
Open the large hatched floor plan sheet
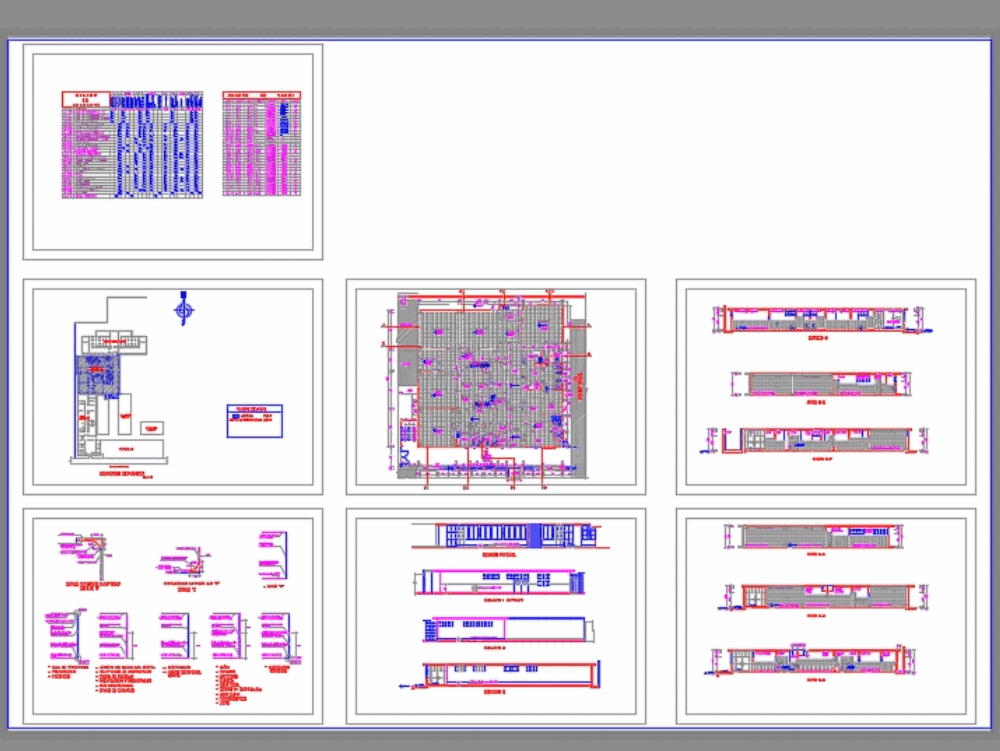[x=496, y=386]
